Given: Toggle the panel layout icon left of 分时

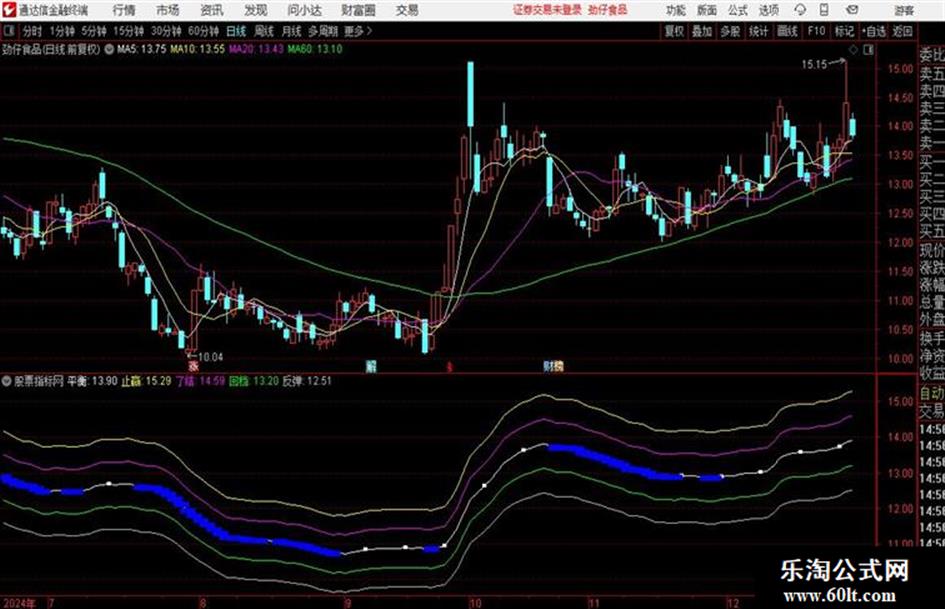Looking at the screenshot, I should (8, 31).
